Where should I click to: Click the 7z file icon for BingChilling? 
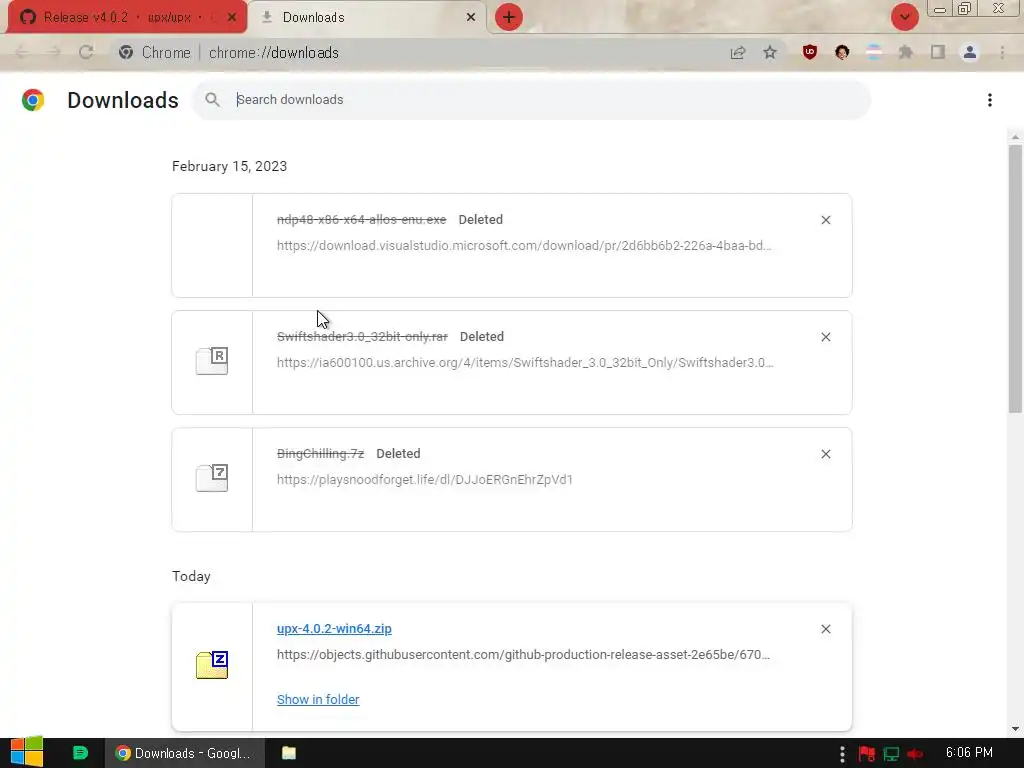212,477
